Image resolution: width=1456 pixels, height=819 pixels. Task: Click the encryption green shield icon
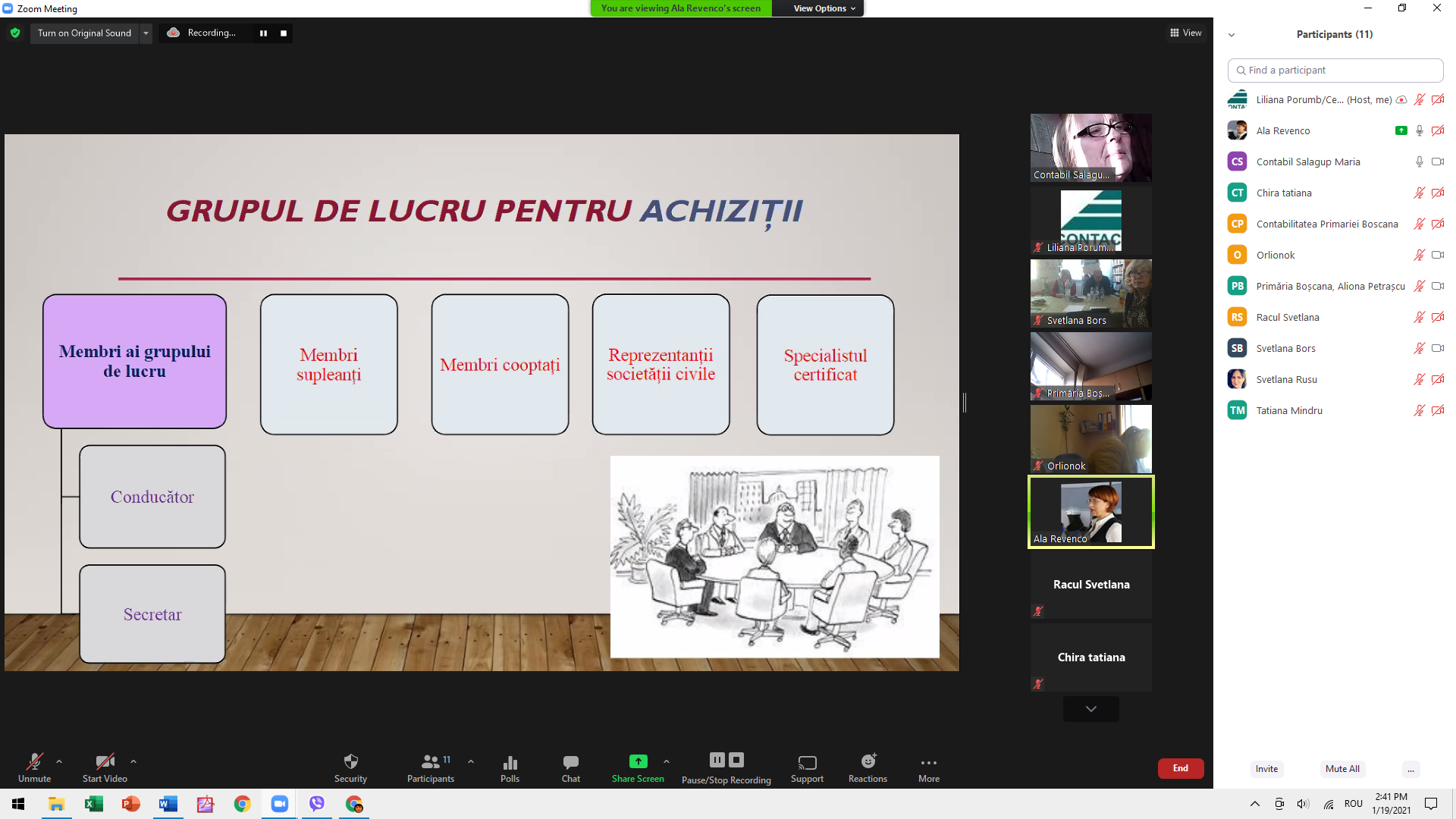pos(15,33)
